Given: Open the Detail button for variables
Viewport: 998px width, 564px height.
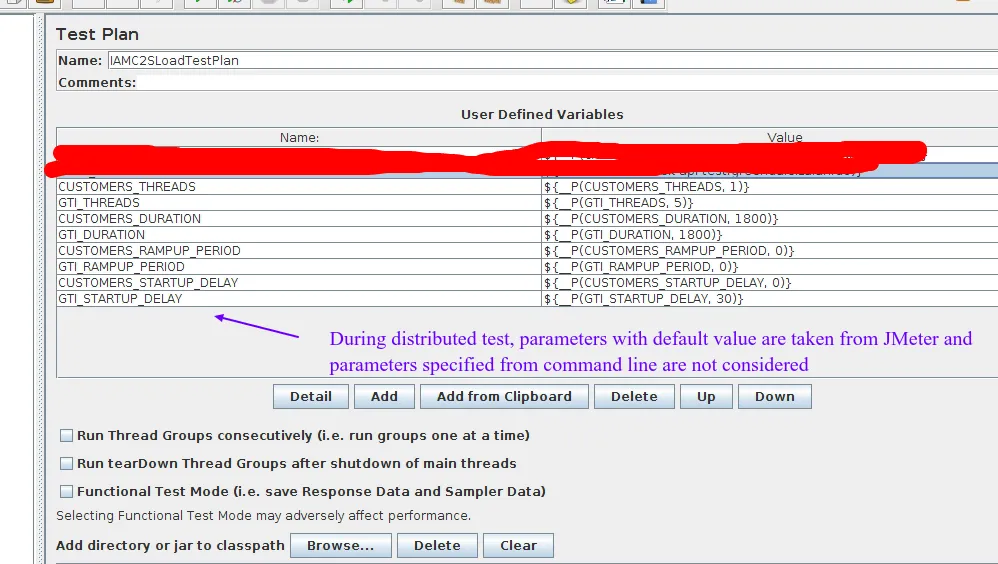Looking at the screenshot, I should click(x=311, y=397).
